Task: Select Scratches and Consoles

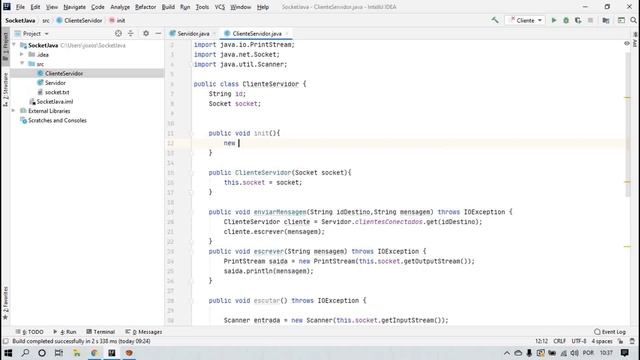Action: coord(57,120)
